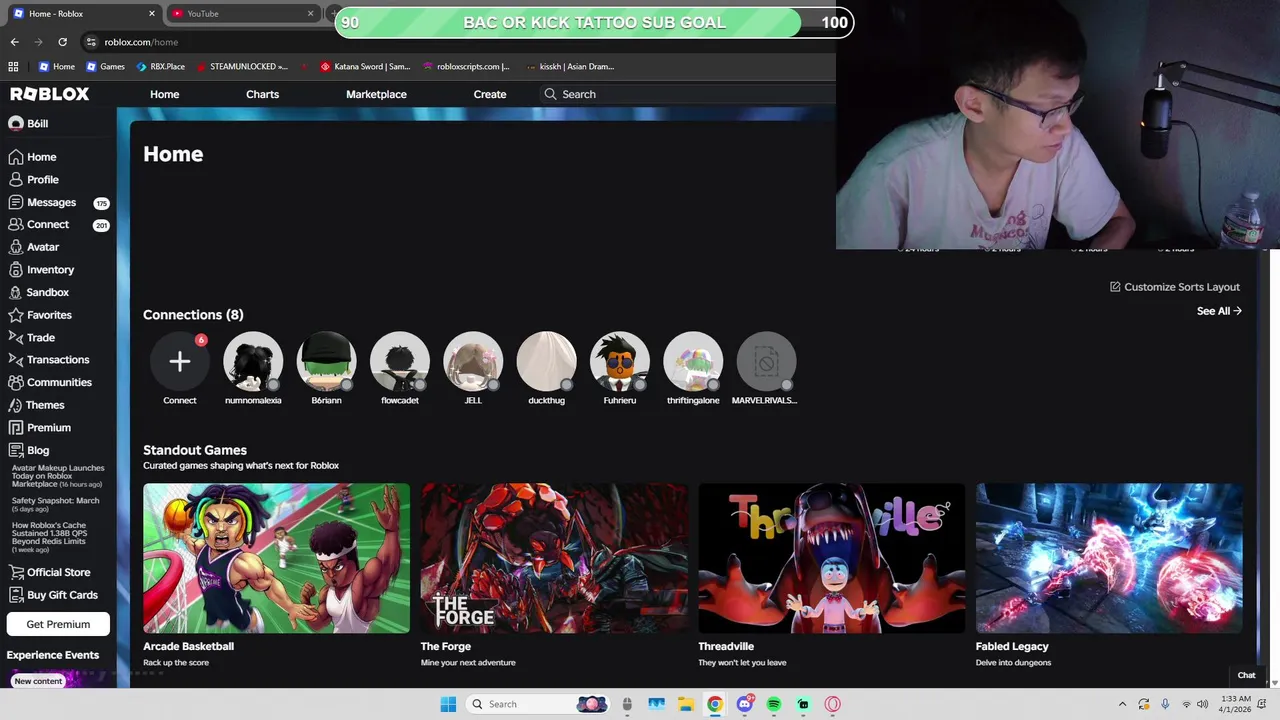The height and width of the screenshot is (720, 1280).
Task: Open duckthug's connection avatar
Action: (546, 361)
